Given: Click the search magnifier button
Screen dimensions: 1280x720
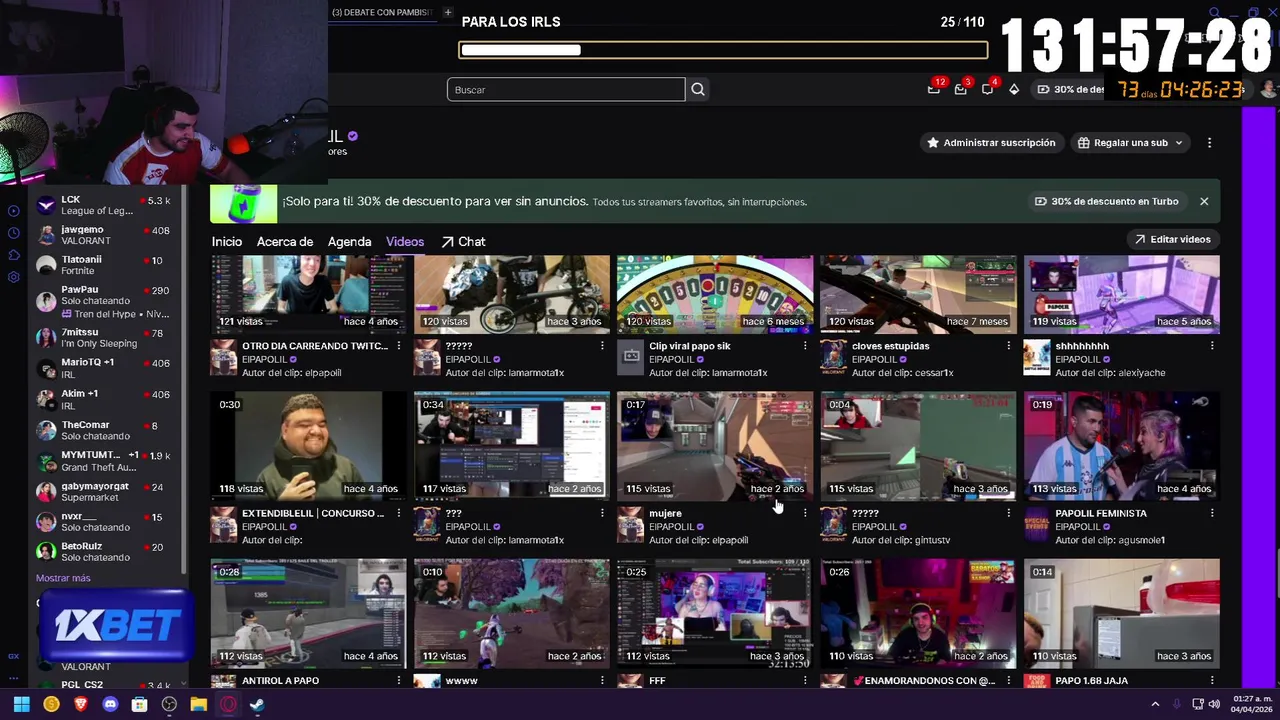Looking at the screenshot, I should coord(698,89).
